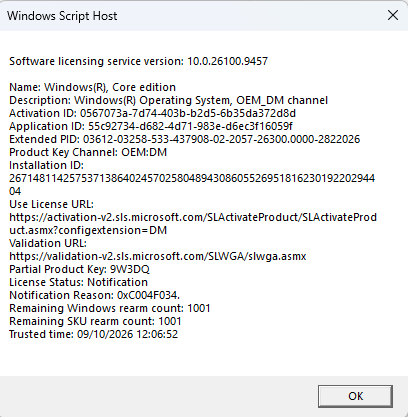Click 'Notification Reason: 0xC004F034.' text
Screen dimensions: 408x417
[x=94, y=295]
